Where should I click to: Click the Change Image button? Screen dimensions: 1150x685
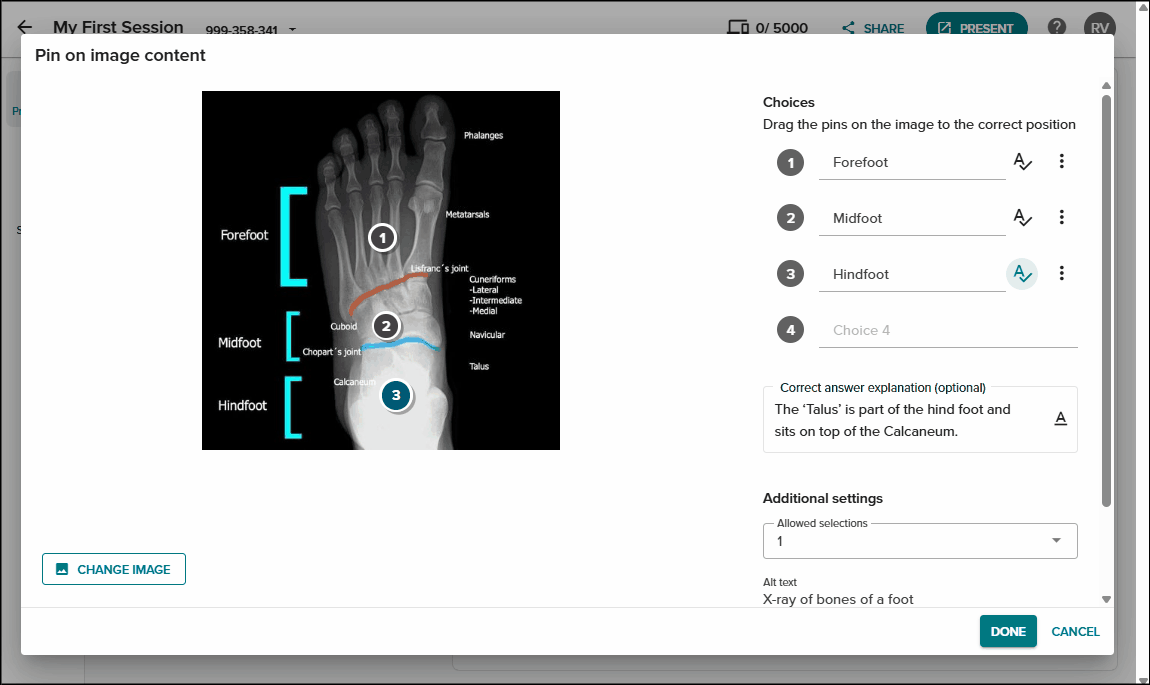pos(114,569)
